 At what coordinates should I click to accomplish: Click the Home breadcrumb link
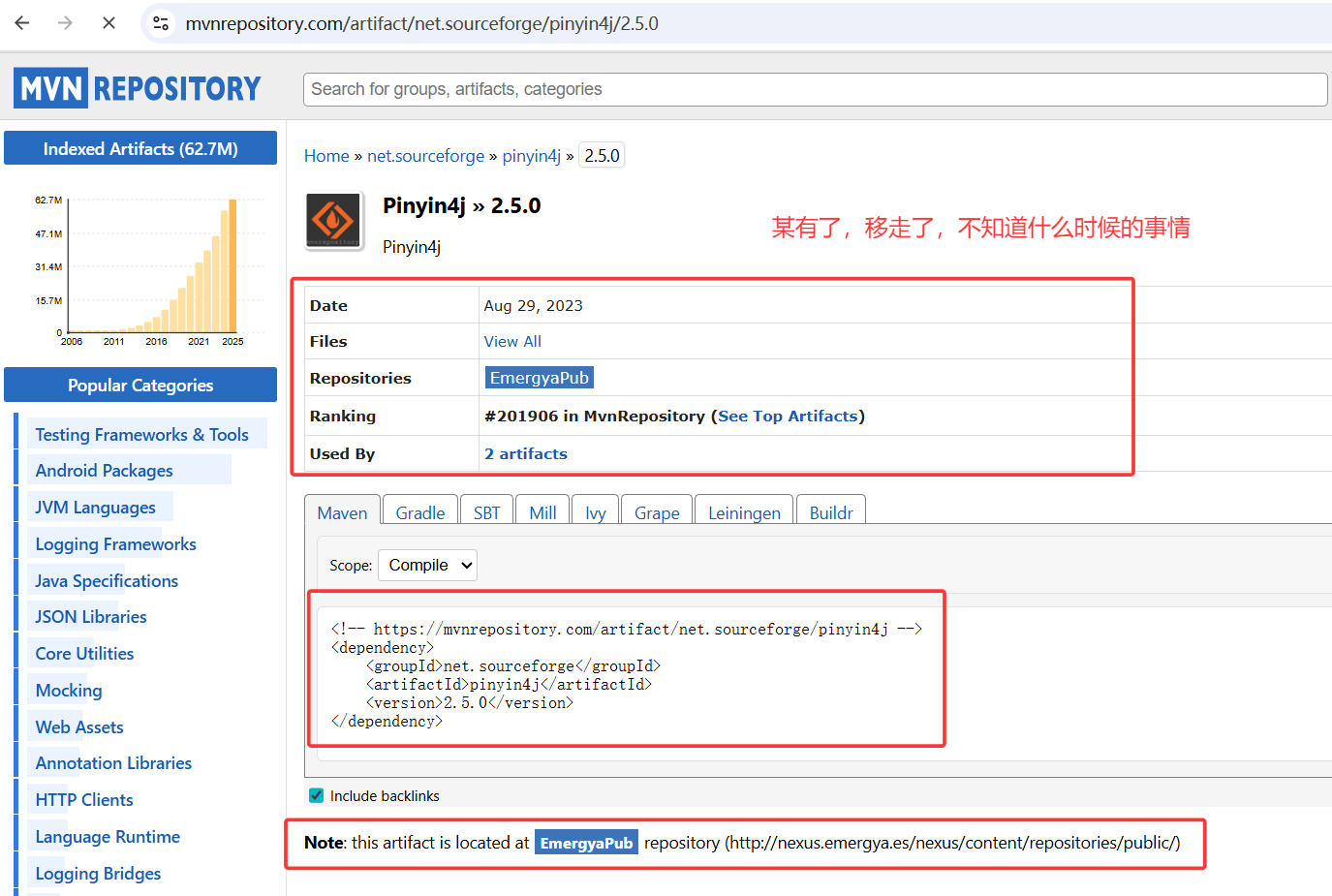(x=326, y=156)
